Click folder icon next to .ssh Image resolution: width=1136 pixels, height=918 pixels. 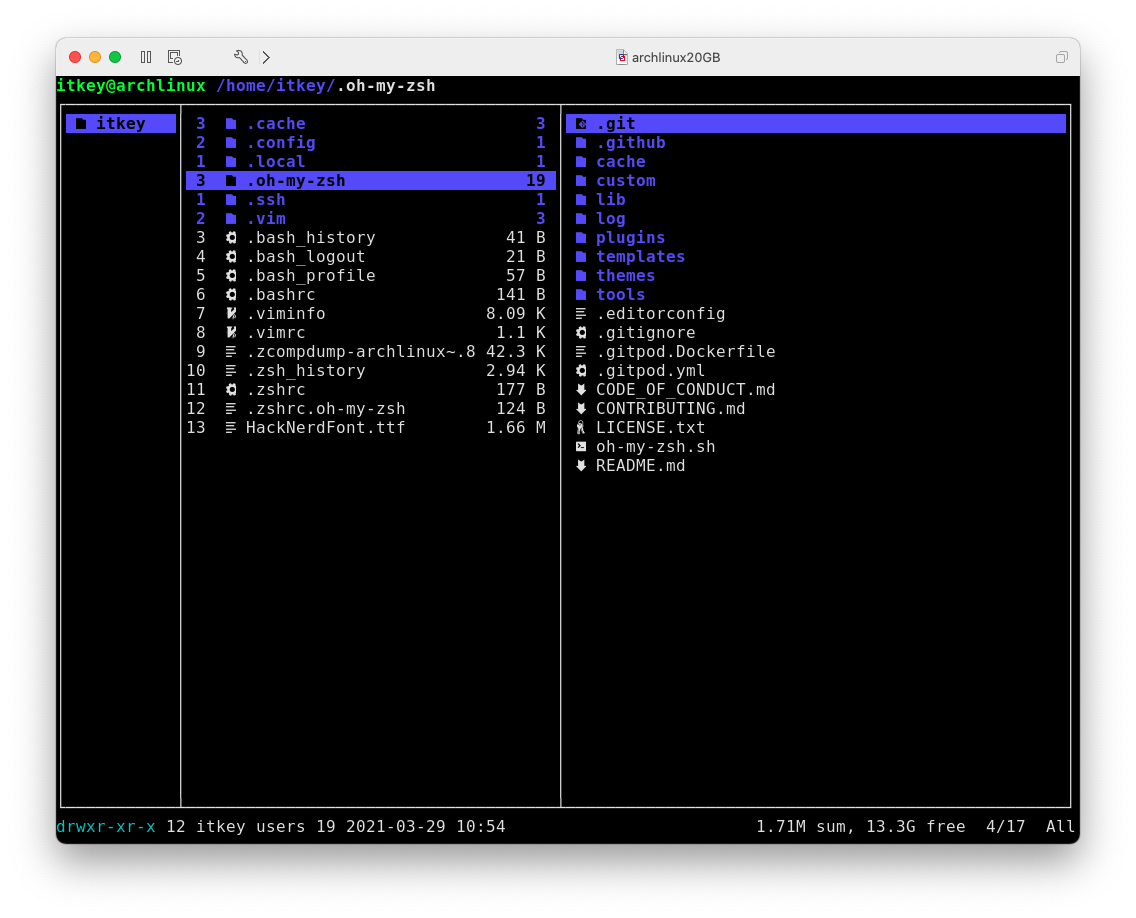pyautogui.click(x=231, y=200)
